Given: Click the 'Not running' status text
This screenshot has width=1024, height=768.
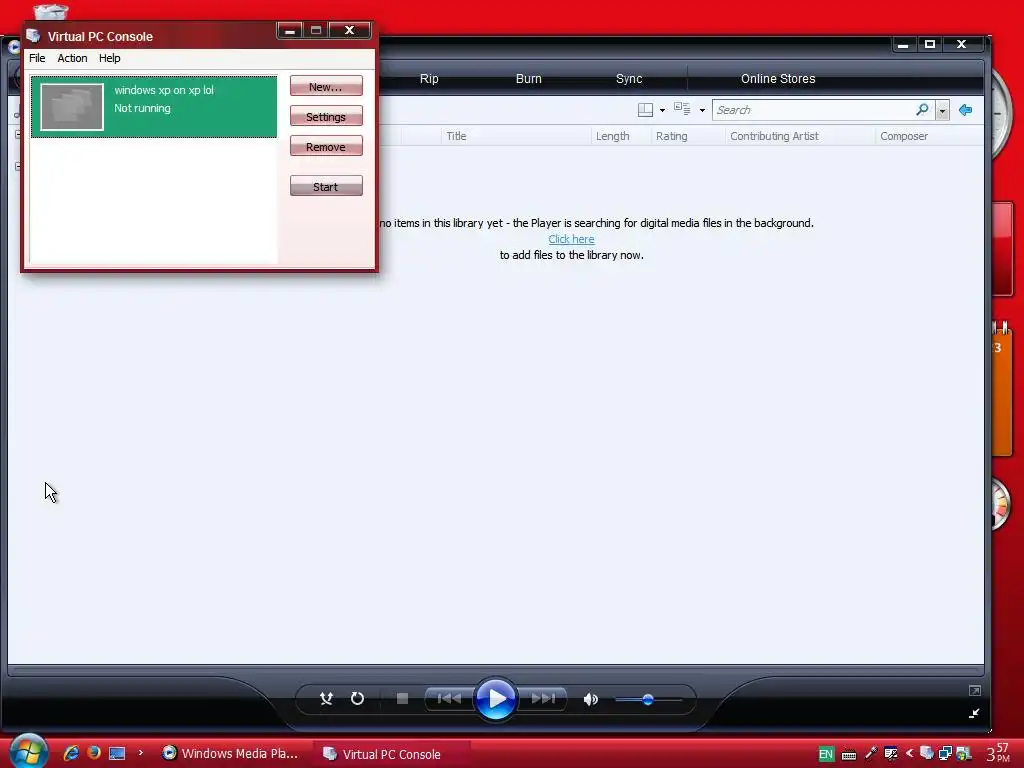Looking at the screenshot, I should (142, 108).
